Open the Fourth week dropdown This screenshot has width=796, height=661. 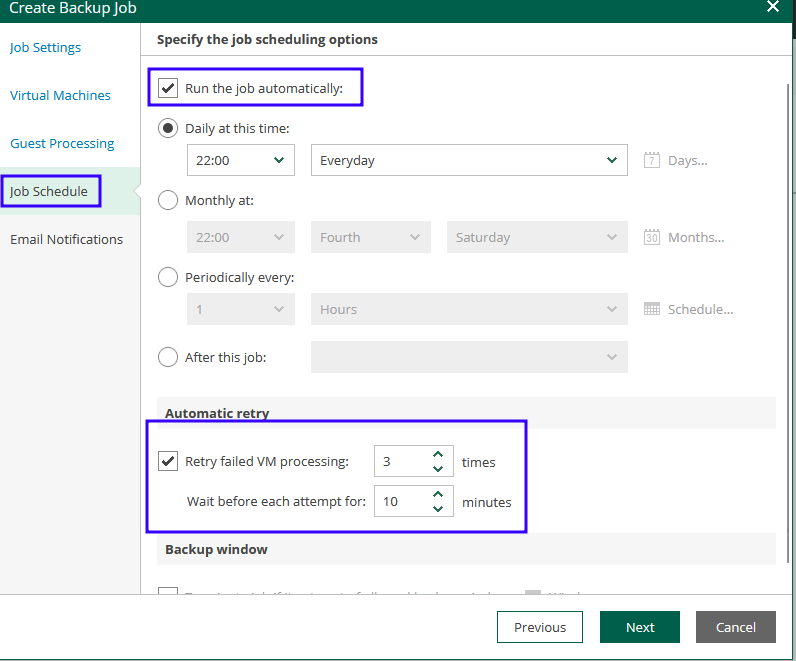(371, 237)
